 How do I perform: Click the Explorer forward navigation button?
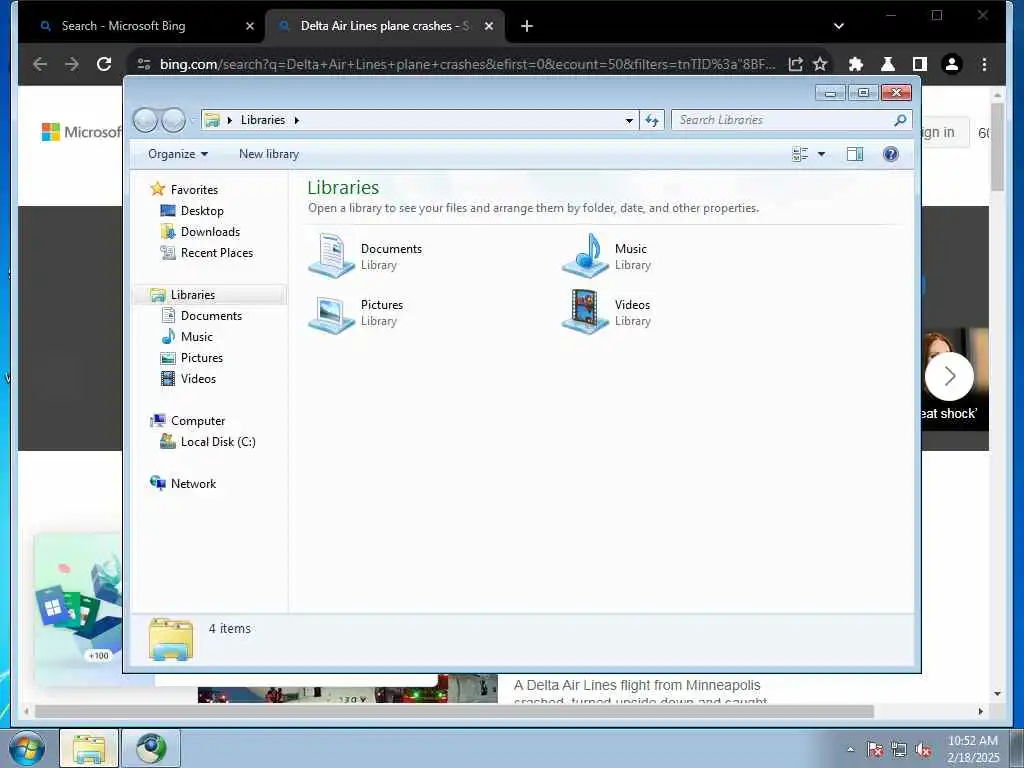click(x=174, y=120)
